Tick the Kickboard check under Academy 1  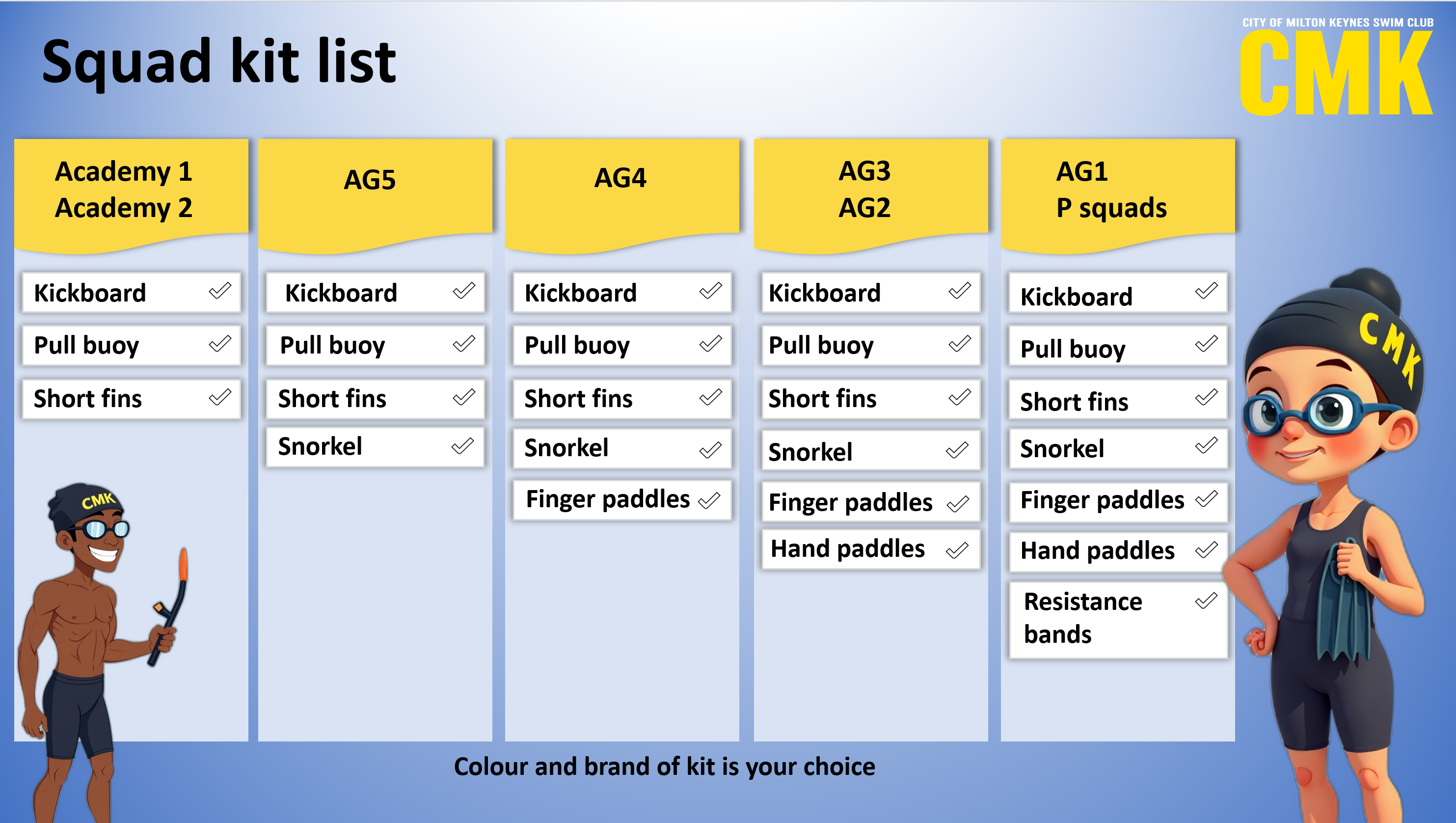coord(220,291)
